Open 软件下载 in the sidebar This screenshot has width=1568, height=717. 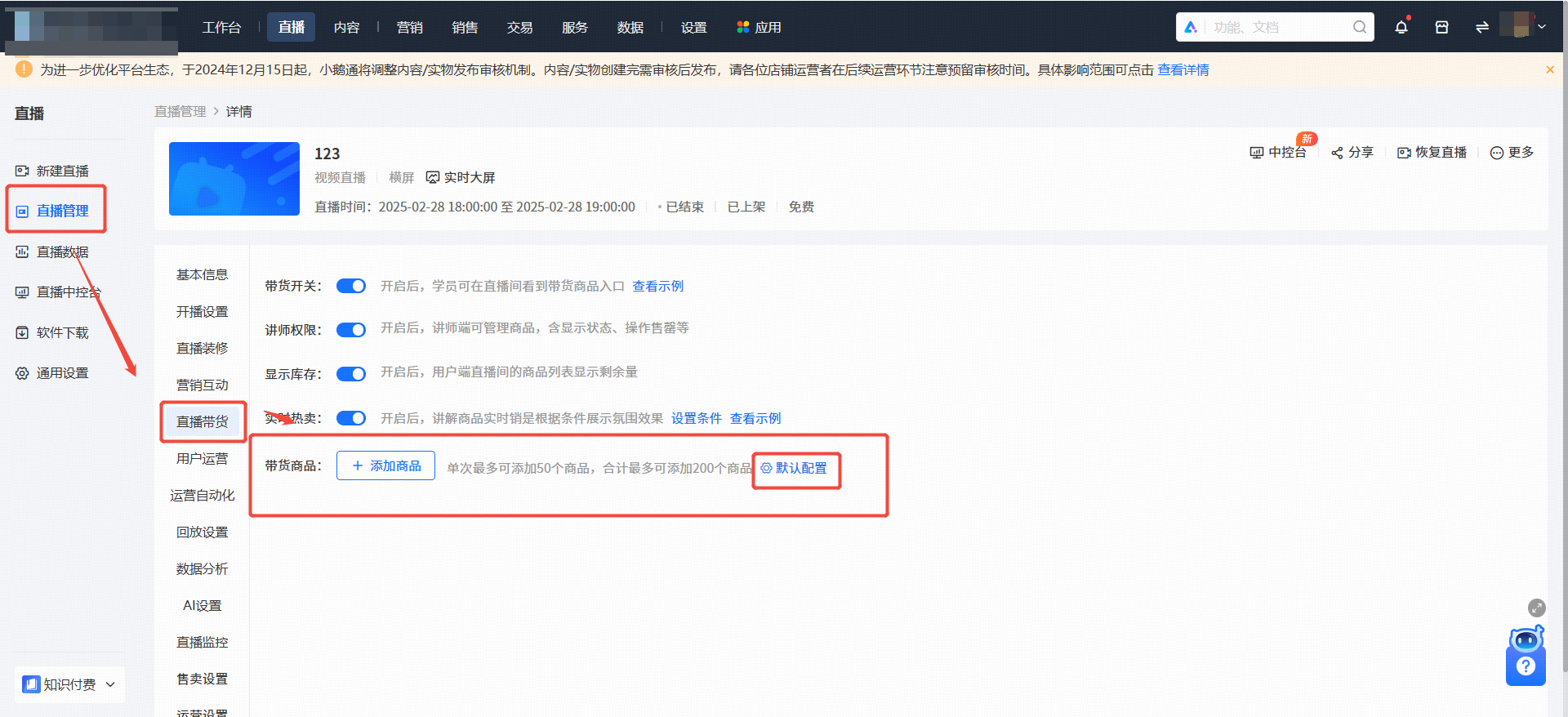click(52, 332)
